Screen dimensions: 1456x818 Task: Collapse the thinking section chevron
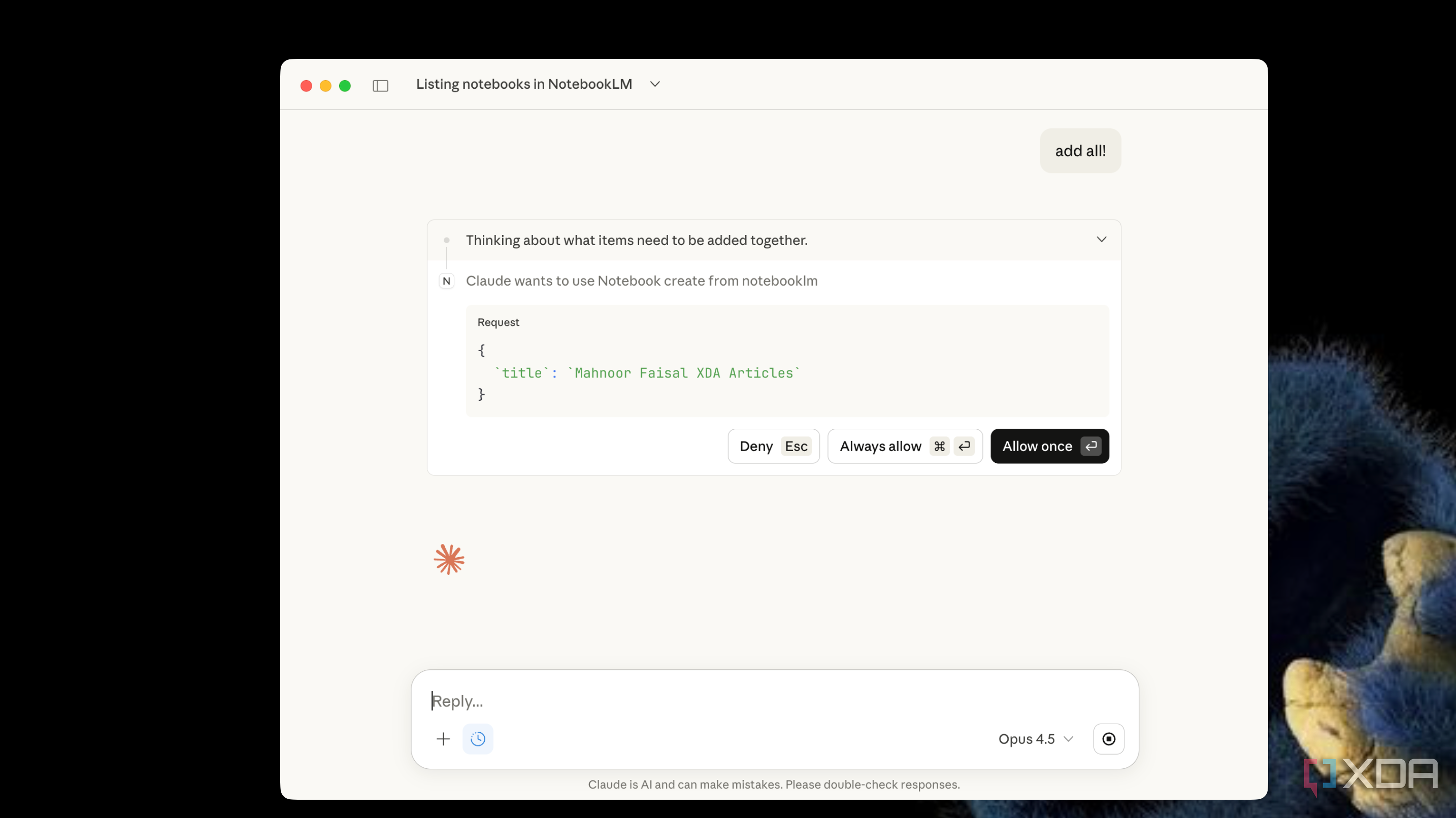point(1102,240)
